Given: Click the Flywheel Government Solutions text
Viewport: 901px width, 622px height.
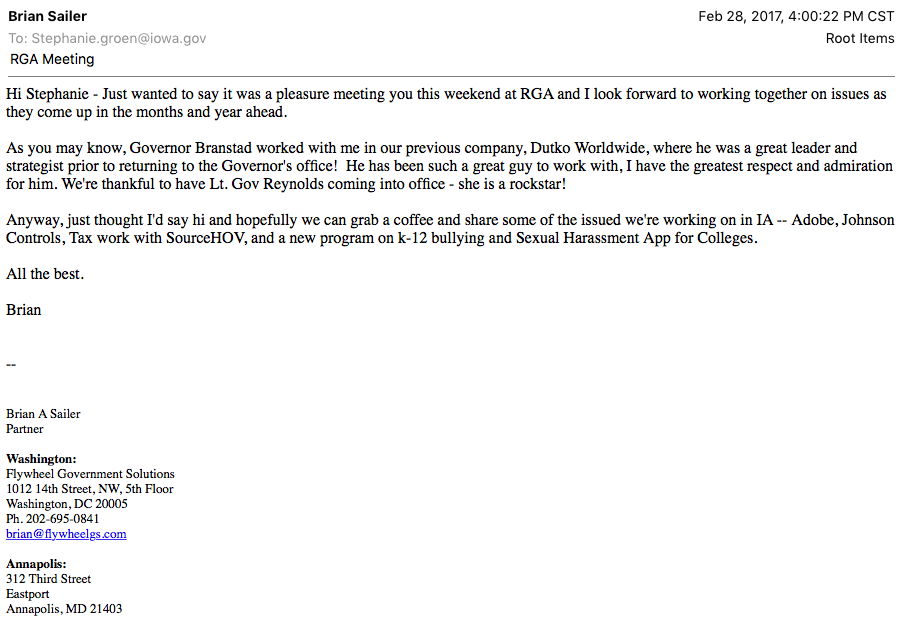Looking at the screenshot, I should [x=90, y=474].
